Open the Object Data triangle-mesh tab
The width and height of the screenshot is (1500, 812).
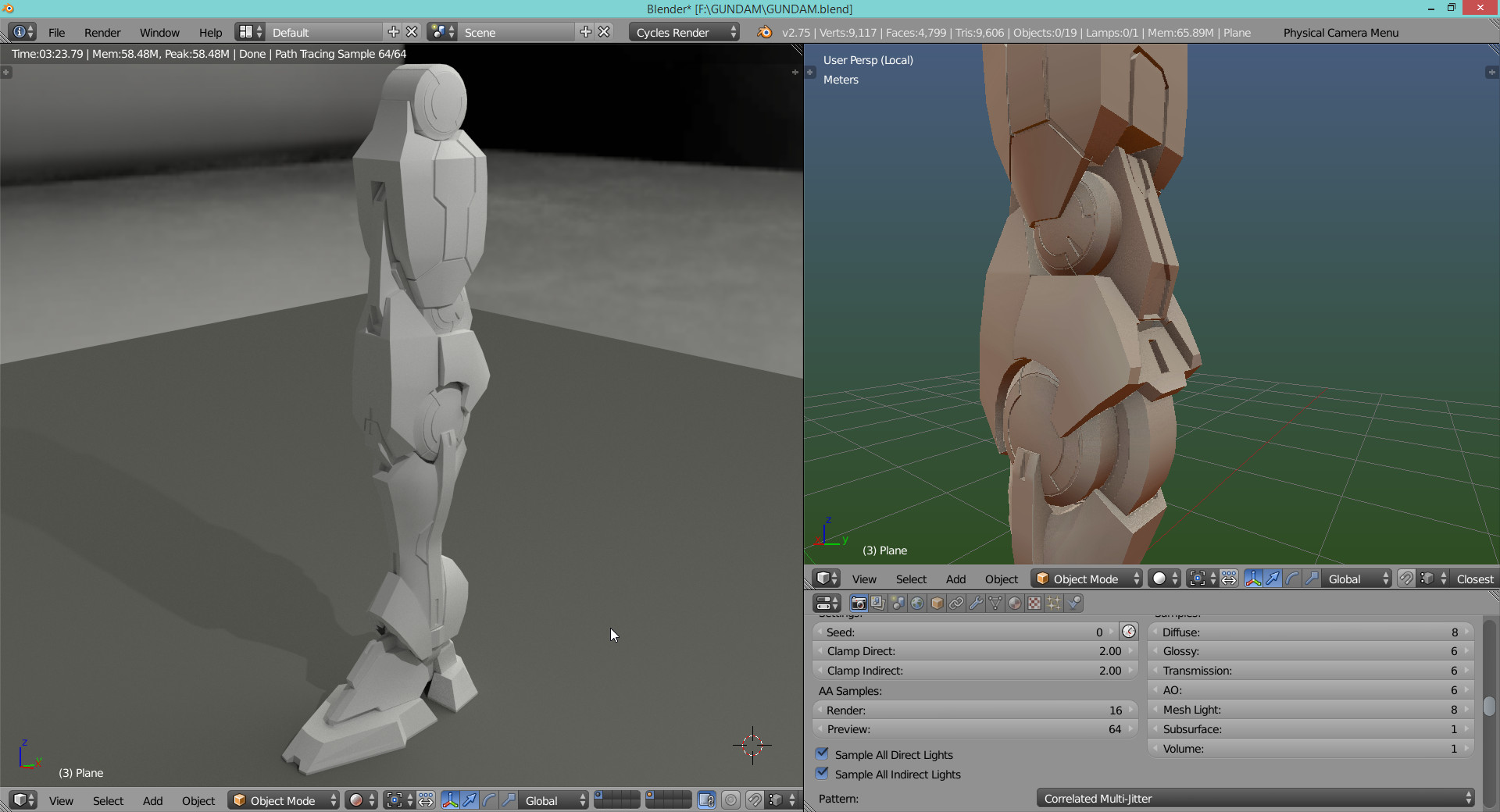pyautogui.click(x=995, y=604)
